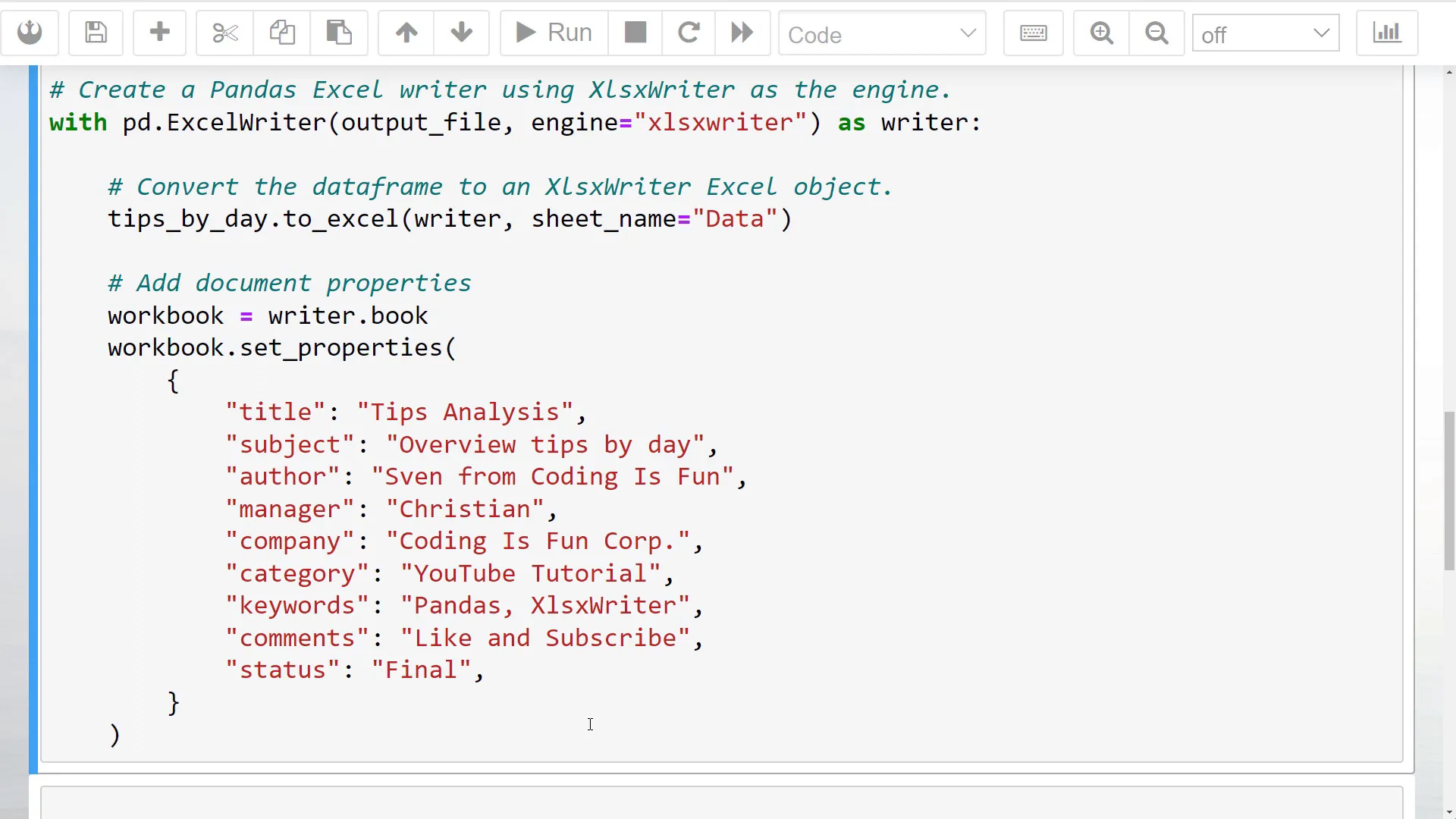Screen dimensions: 1456x819
Task: Click the vertical scrollbar thumb
Action: pyautogui.click(x=1449, y=491)
